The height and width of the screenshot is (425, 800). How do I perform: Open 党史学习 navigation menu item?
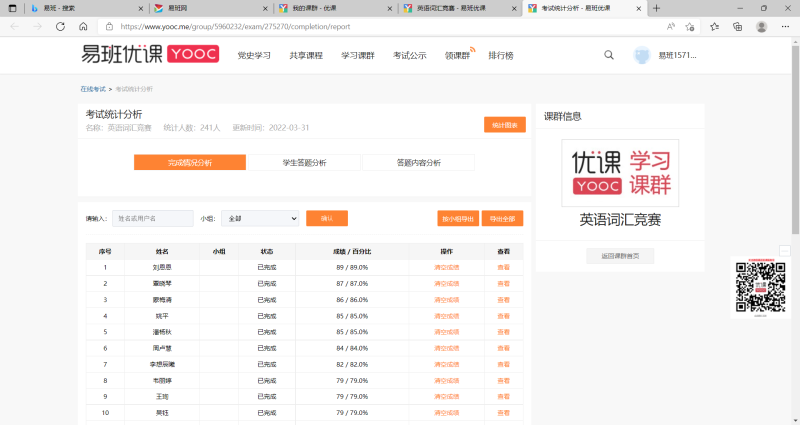click(255, 56)
